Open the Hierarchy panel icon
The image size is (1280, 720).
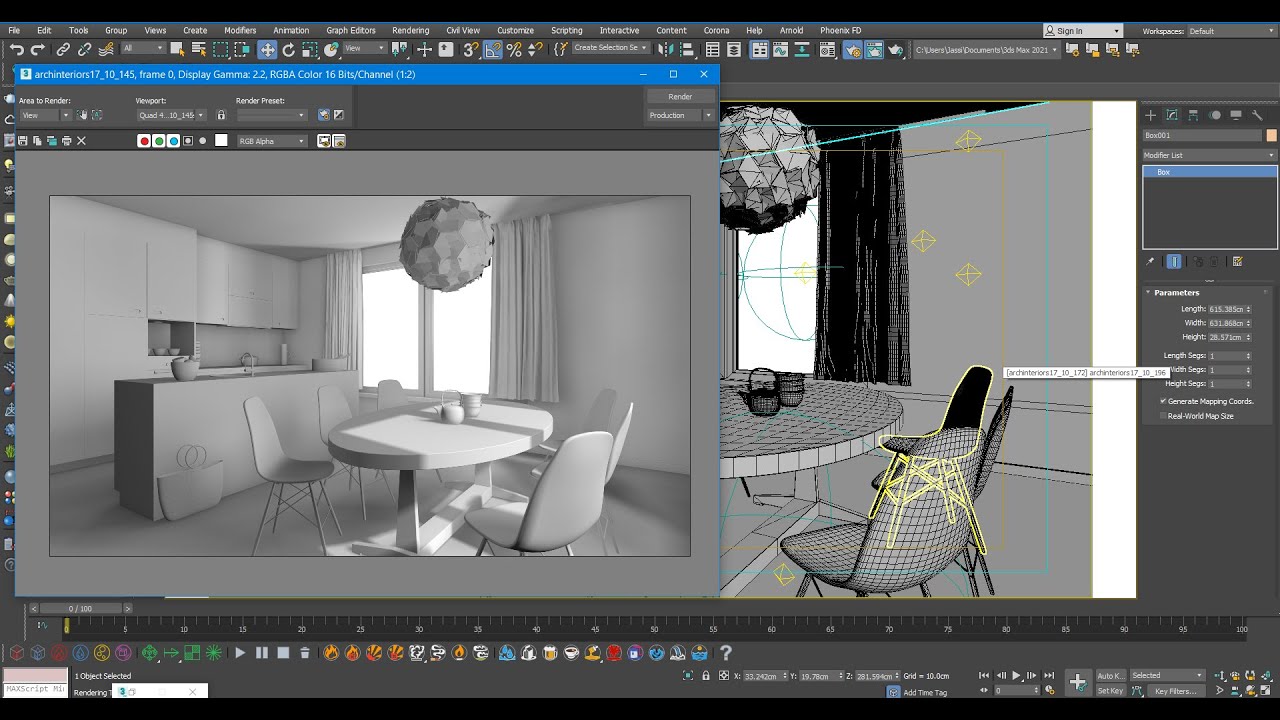1193,116
